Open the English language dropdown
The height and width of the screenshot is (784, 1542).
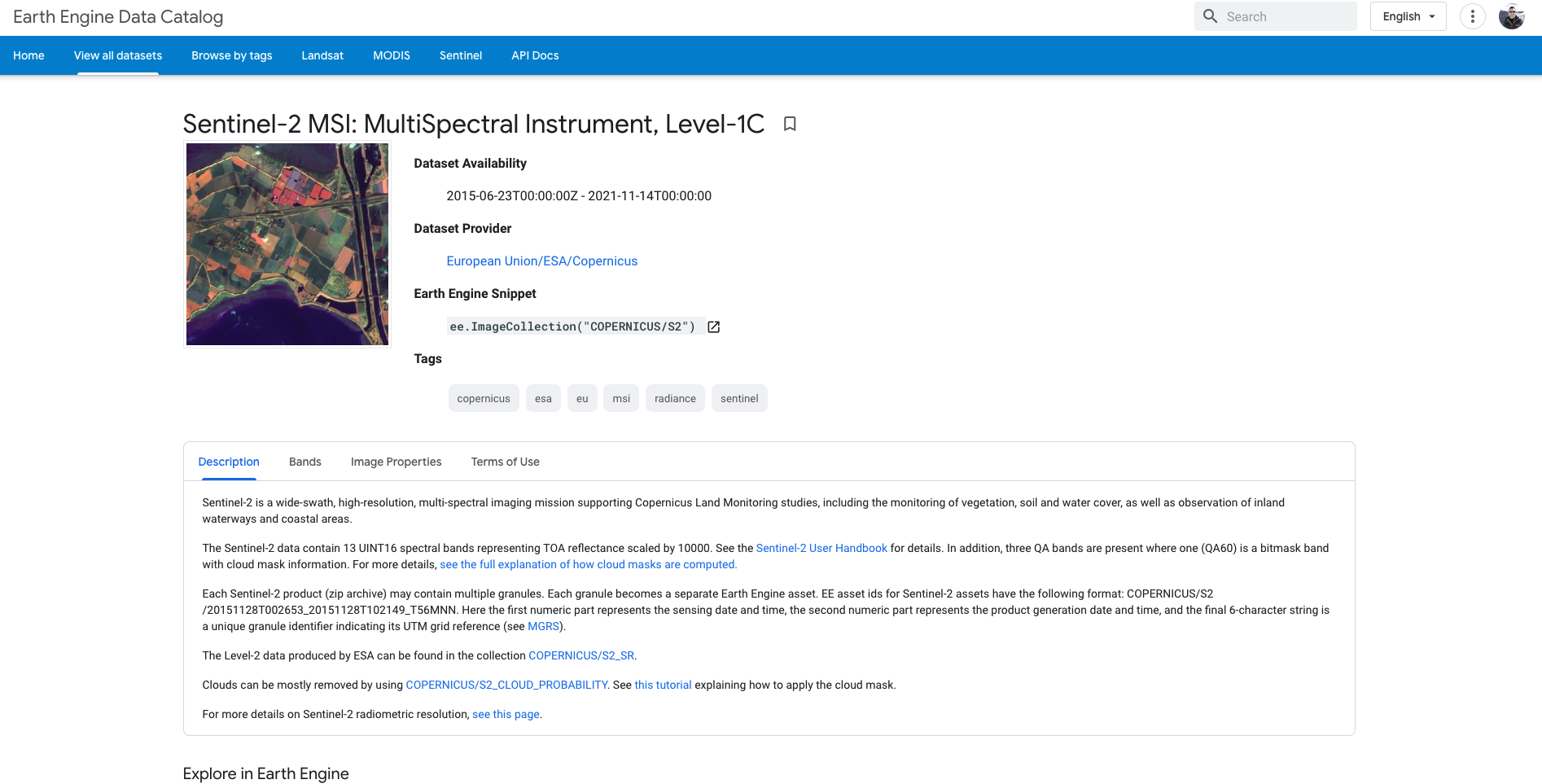[x=1408, y=16]
